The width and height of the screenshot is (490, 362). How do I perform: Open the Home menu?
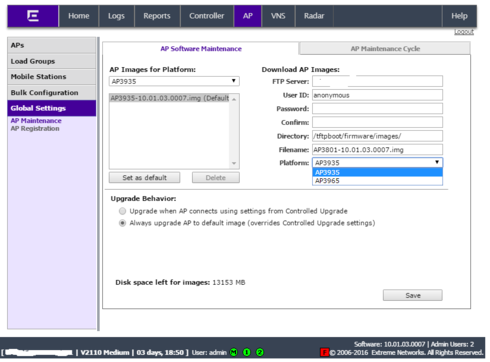coord(79,16)
